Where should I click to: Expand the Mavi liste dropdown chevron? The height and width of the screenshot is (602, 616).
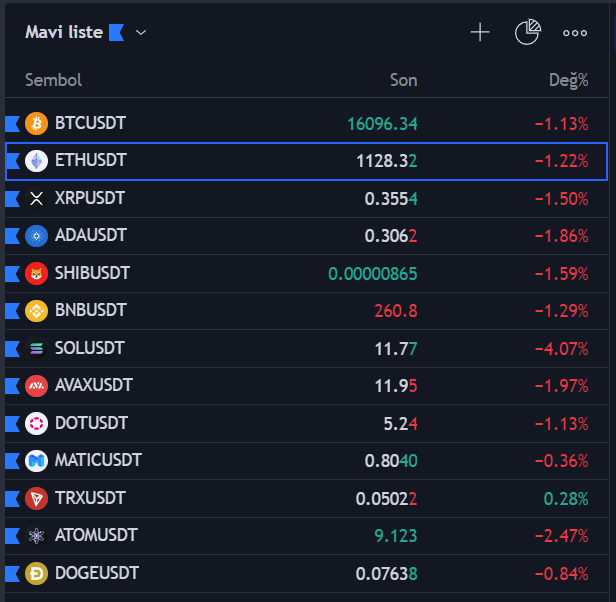tap(141, 32)
